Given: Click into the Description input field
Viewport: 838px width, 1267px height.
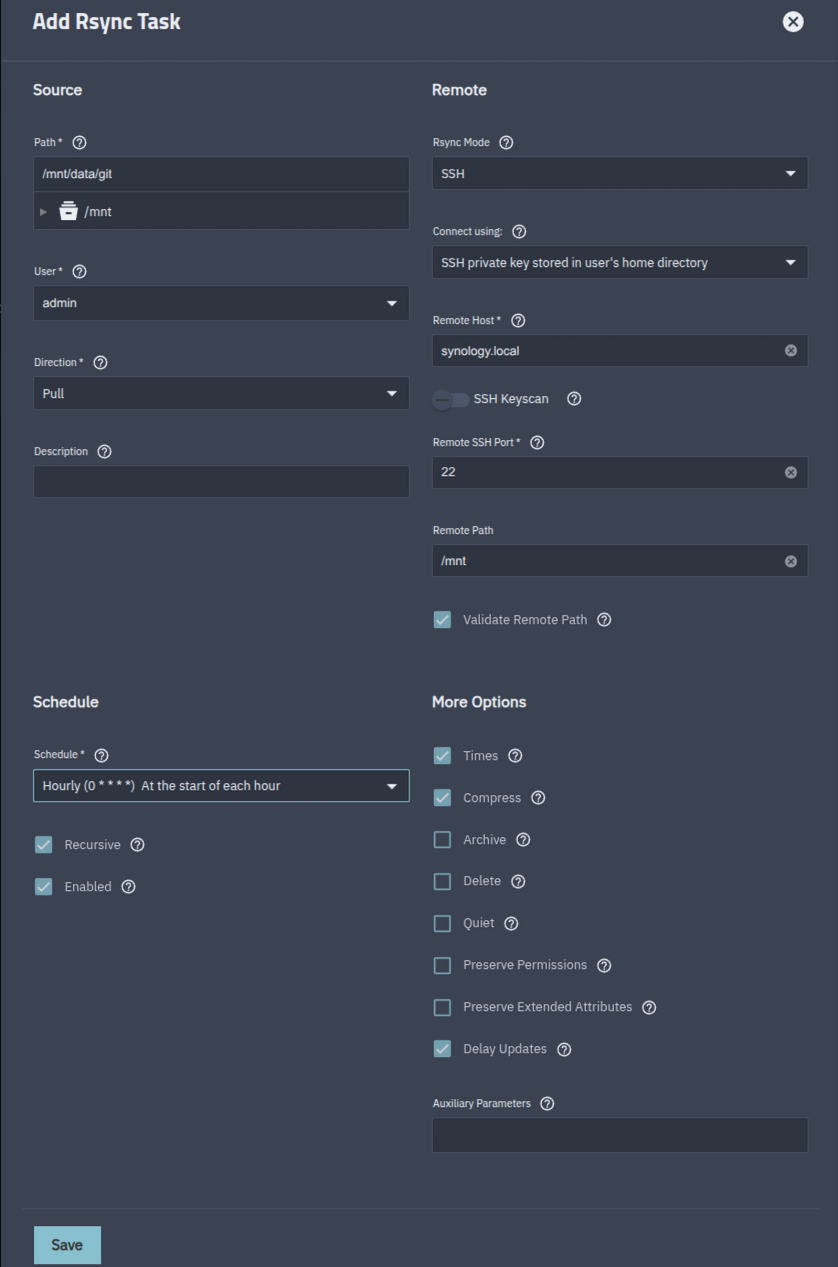Looking at the screenshot, I should pyautogui.click(x=221, y=482).
